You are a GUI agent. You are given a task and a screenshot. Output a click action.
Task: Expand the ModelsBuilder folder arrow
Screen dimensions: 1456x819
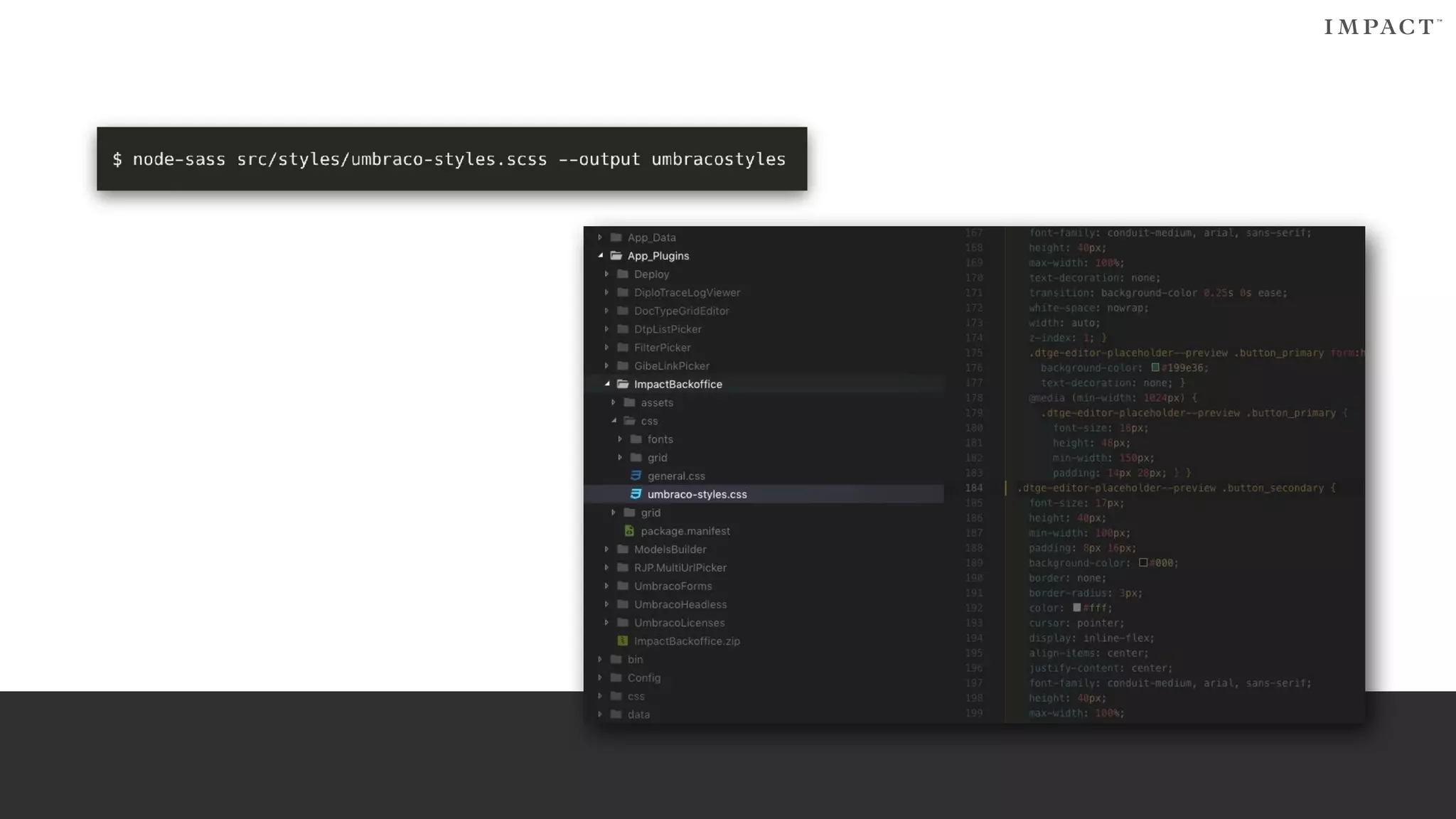coord(606,550)
